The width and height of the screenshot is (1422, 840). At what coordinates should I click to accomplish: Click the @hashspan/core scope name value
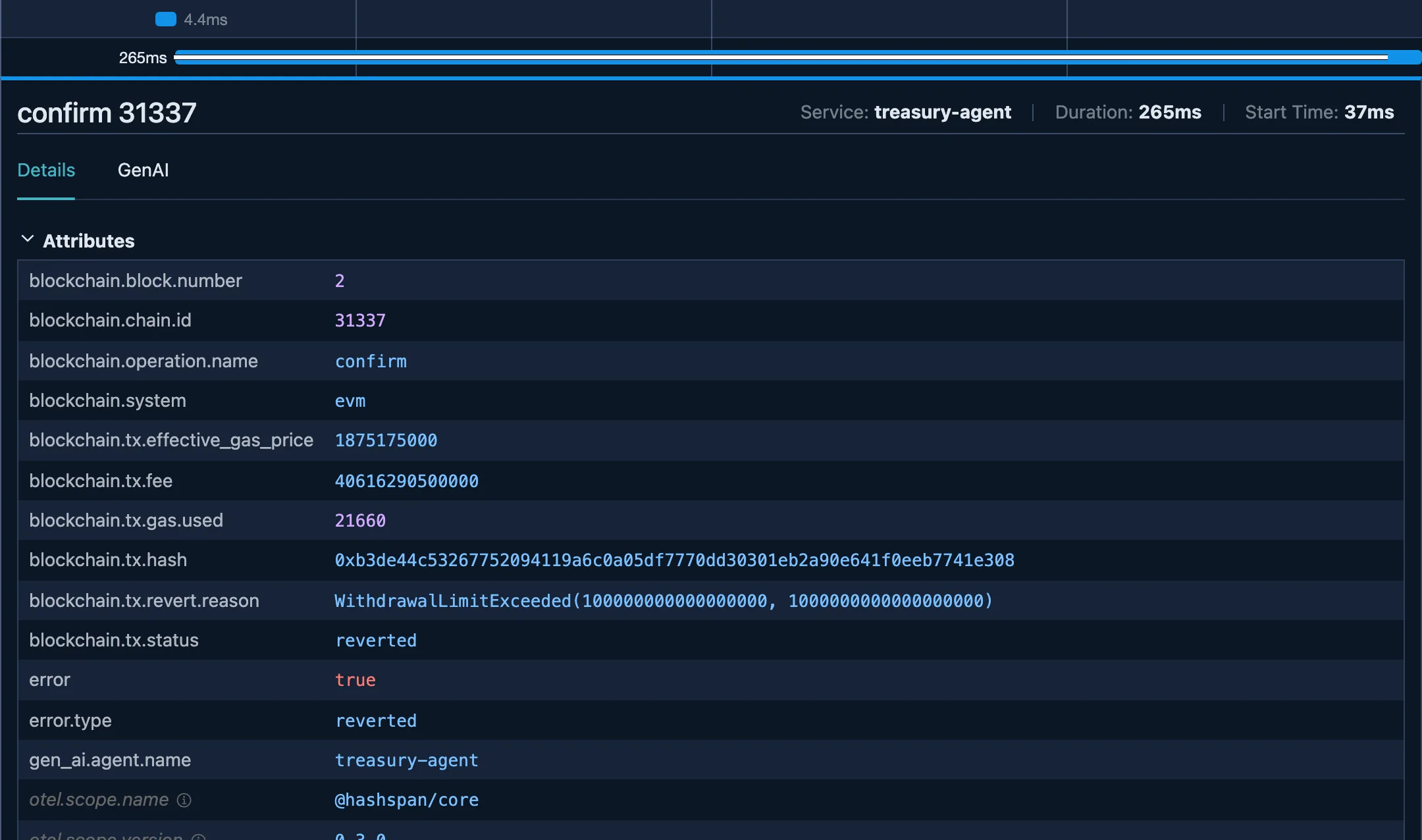(406, 800)
